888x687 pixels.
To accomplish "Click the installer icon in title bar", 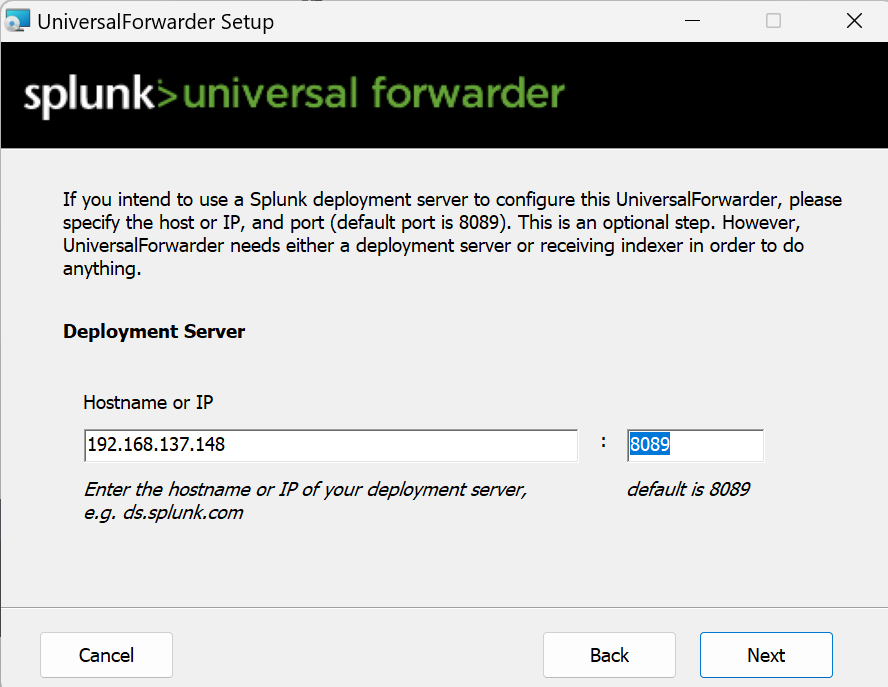I will (17, 21).
